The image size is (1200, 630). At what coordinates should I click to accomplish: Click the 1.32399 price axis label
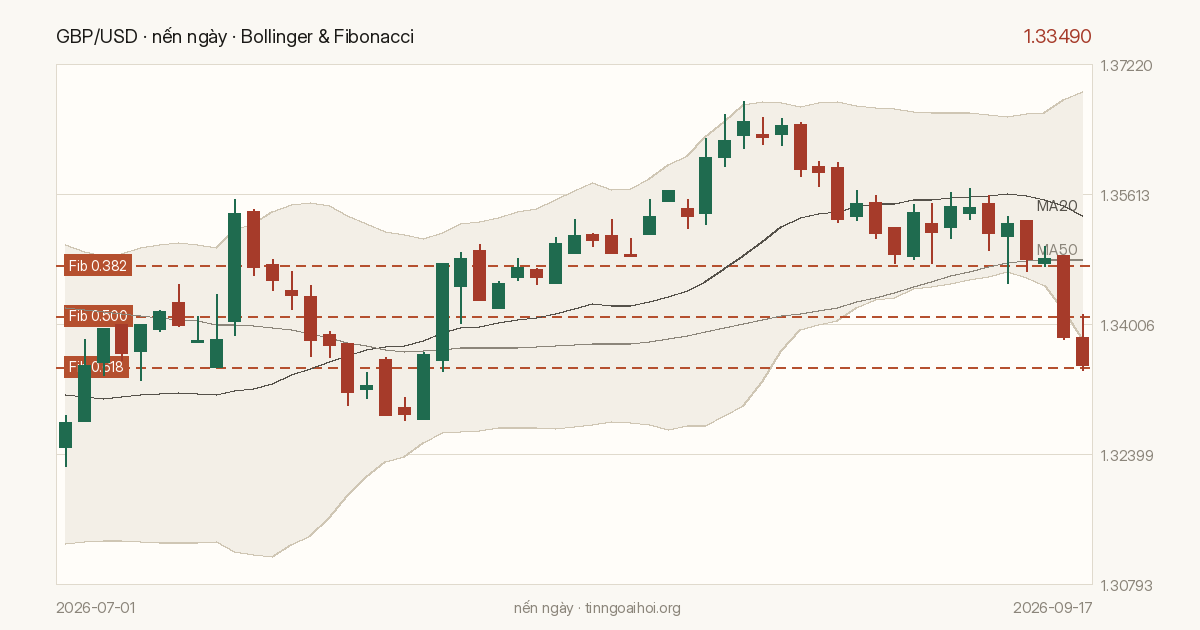coord(1127,455)
